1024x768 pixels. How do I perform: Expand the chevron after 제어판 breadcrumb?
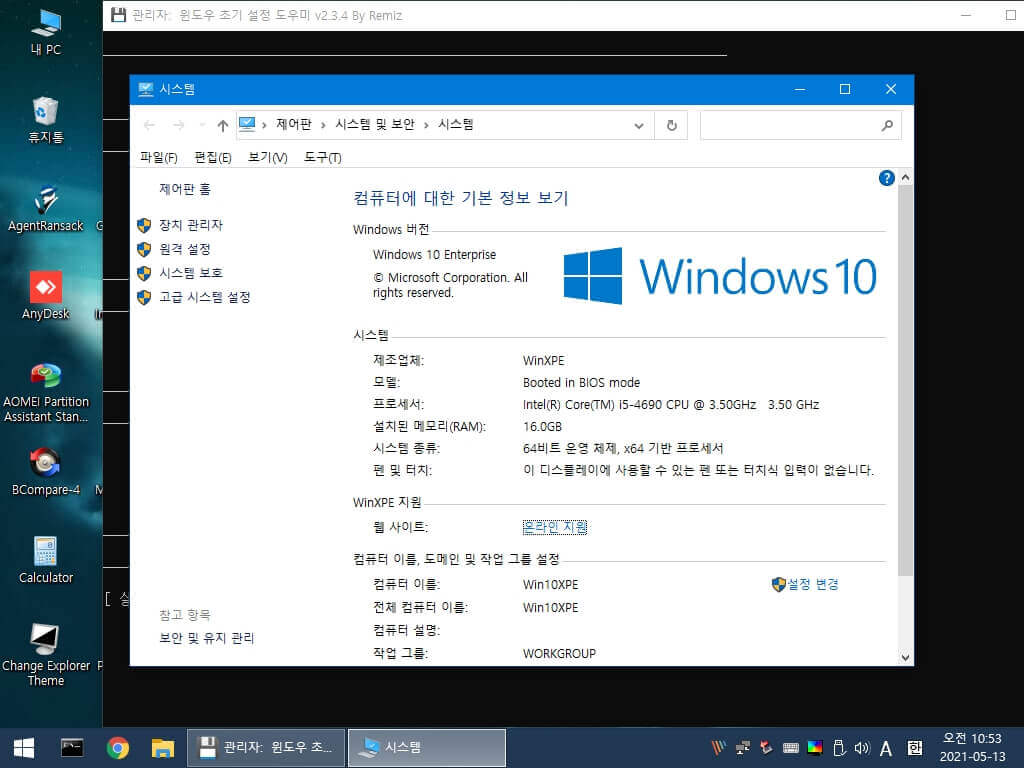[323, 125]
